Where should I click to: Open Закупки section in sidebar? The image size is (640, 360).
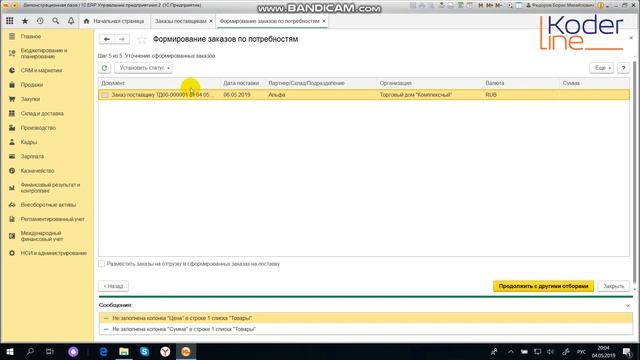(x=31, y=99)
